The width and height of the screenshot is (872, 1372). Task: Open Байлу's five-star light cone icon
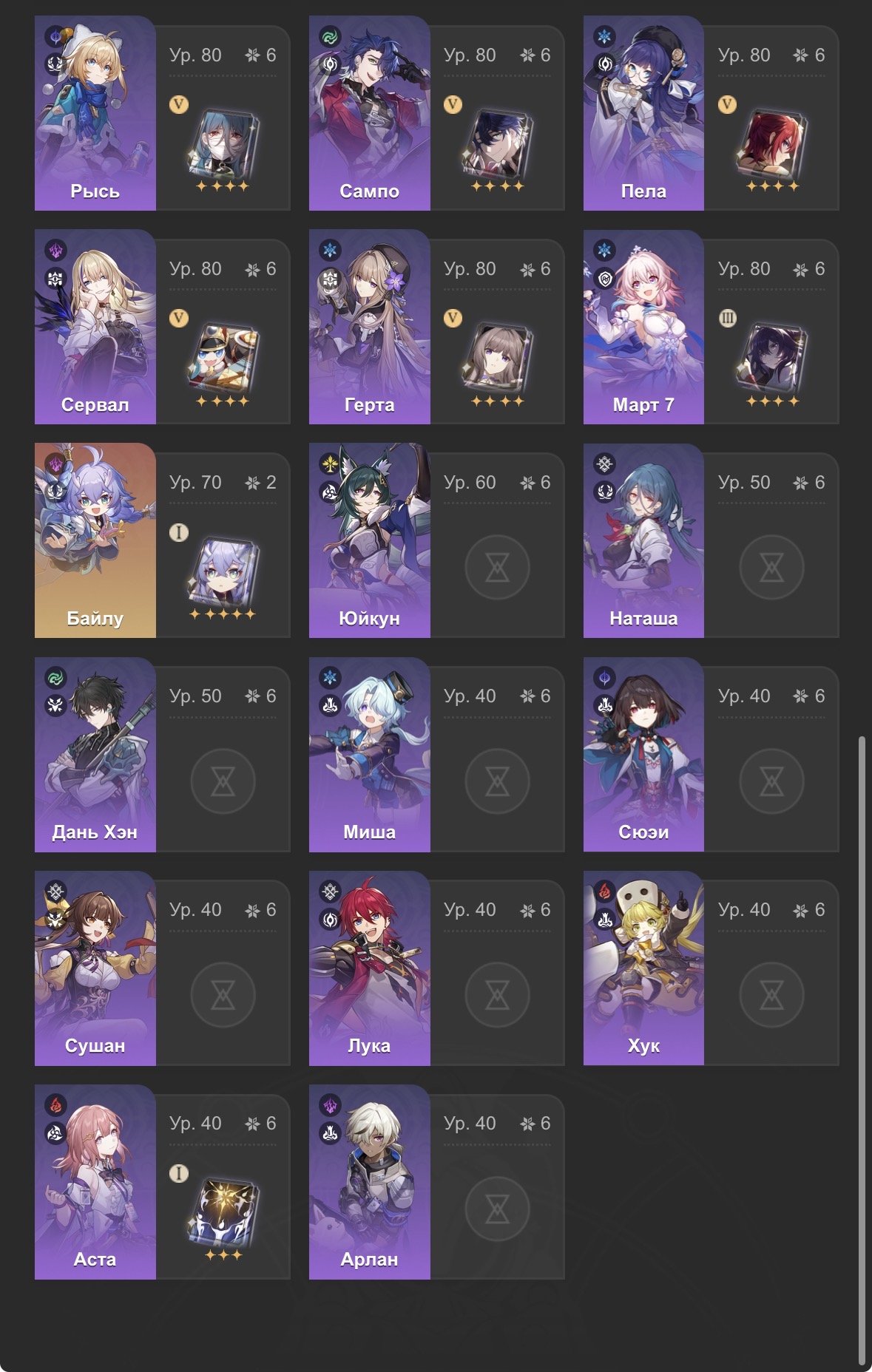[223, 571]
